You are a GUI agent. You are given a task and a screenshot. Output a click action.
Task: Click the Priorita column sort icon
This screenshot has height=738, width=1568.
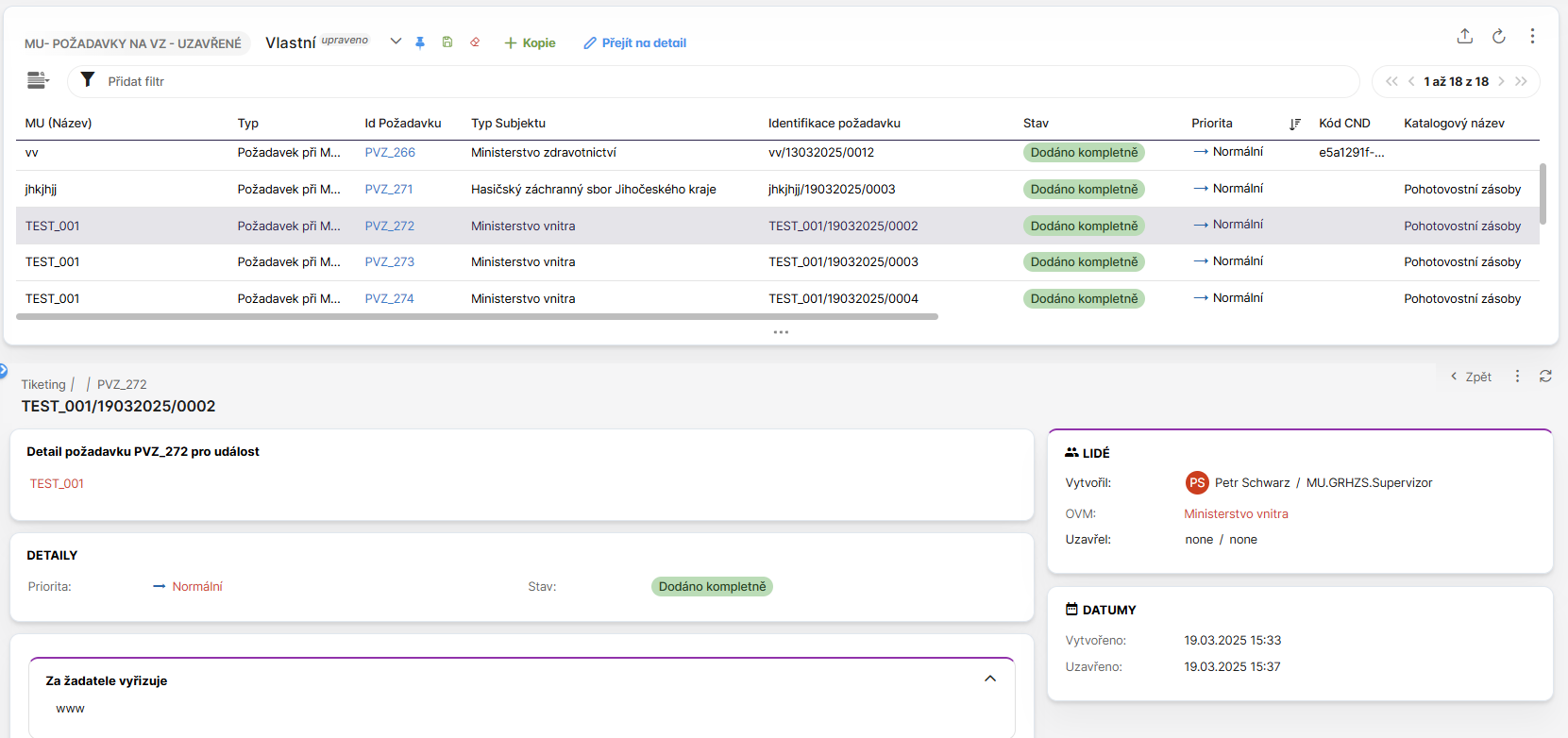tap(1294, 124)
